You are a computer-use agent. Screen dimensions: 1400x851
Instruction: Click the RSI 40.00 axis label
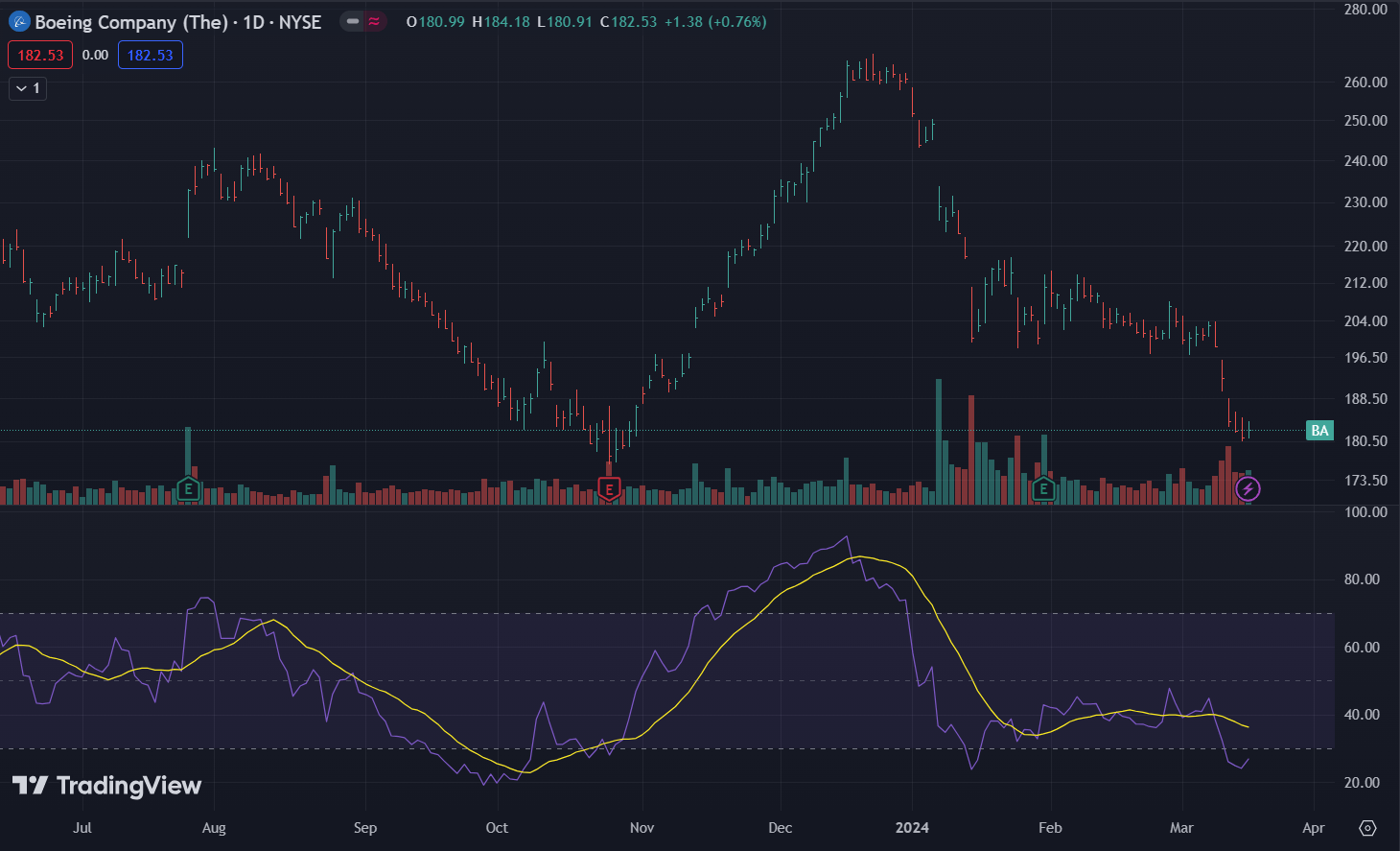[1362, 715]
